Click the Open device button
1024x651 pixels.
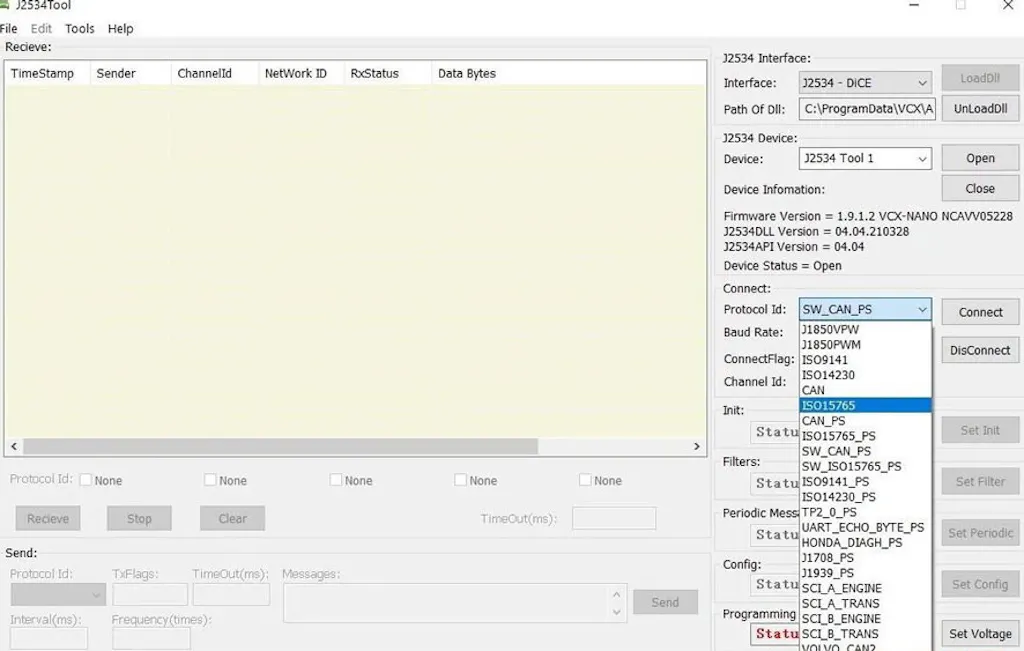tap(980, 158)
